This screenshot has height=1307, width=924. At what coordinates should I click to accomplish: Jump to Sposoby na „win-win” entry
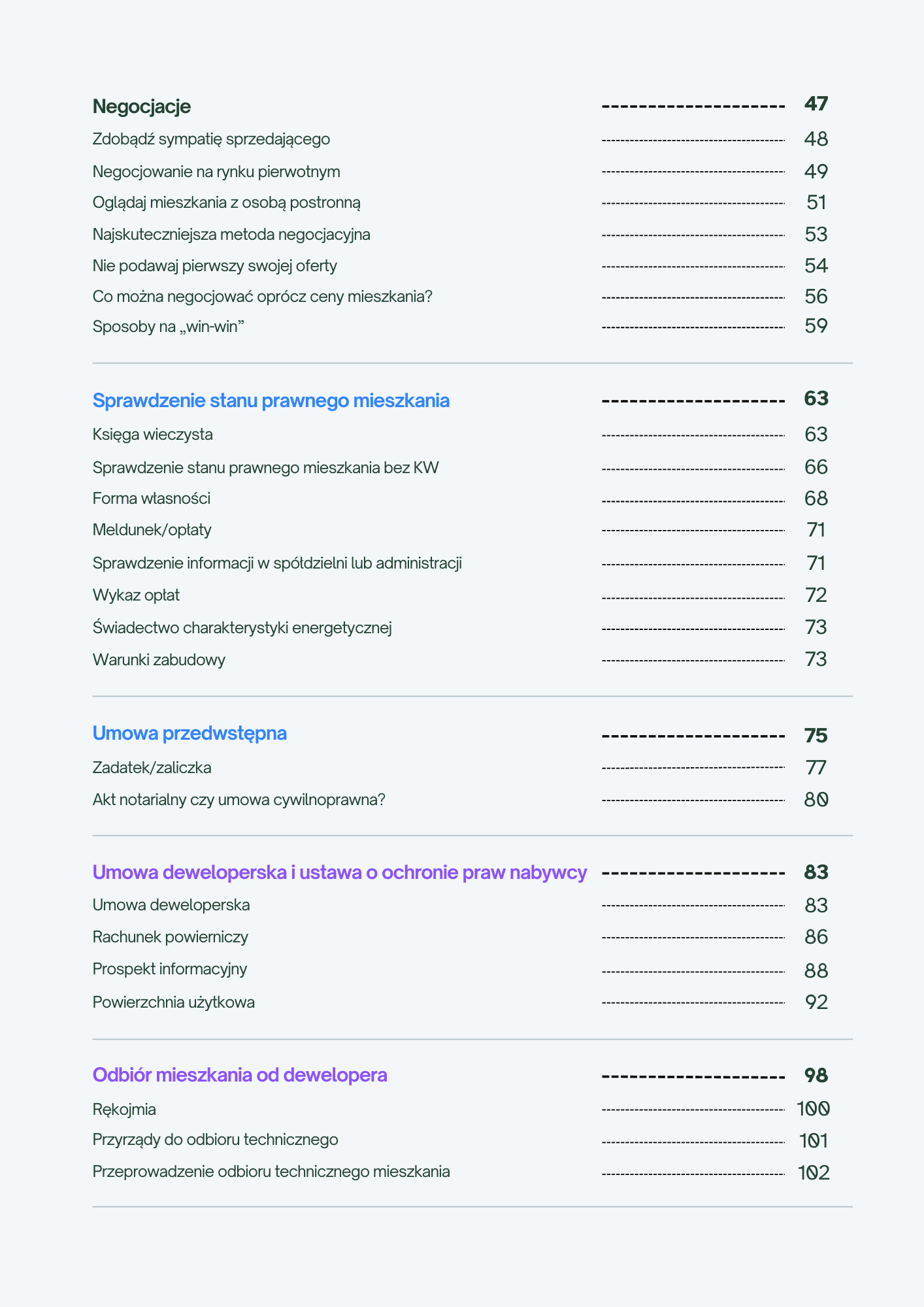point(168,326)
